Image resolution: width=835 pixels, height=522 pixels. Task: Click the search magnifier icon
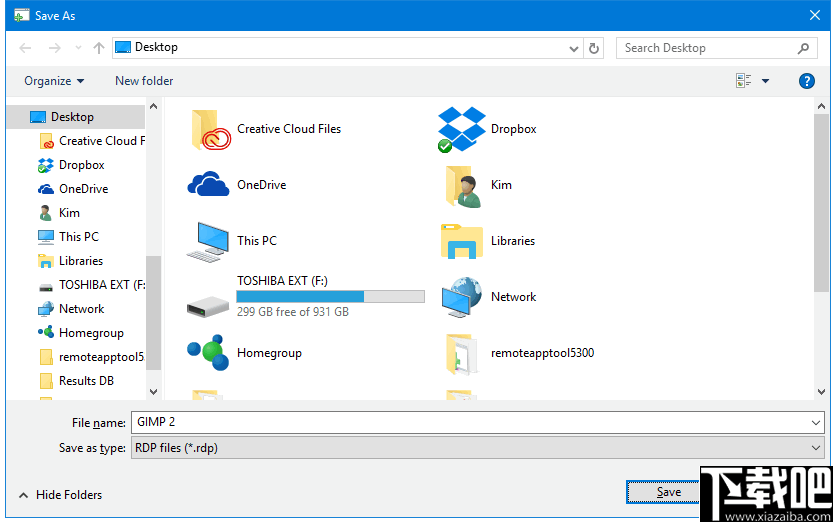804,48
